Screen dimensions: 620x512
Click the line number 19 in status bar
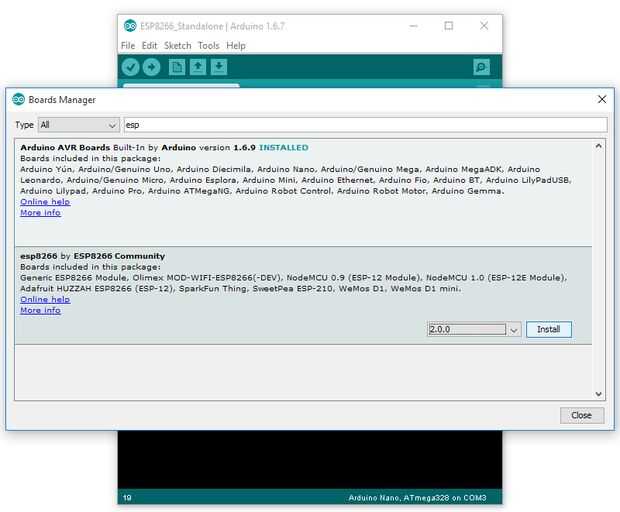click(x=127, y=498)
